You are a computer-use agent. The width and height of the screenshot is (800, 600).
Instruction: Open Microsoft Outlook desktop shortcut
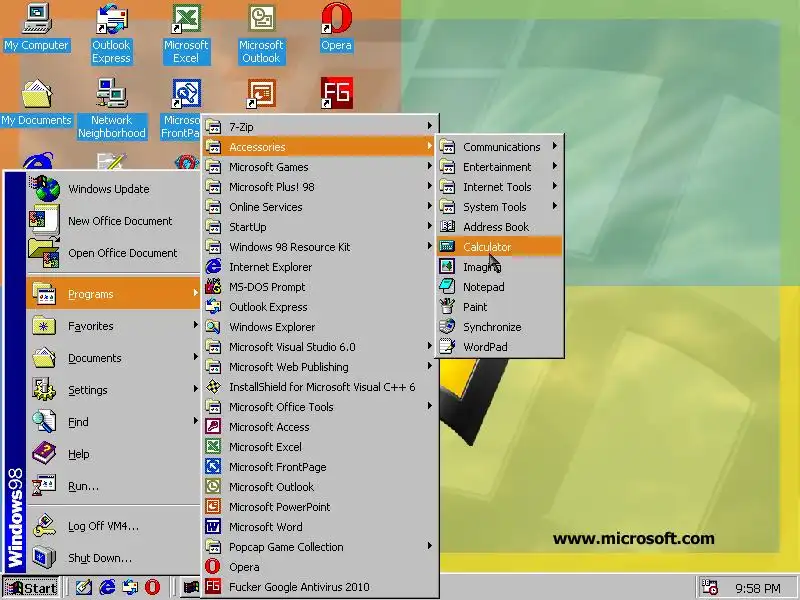(x=261, y=34)
